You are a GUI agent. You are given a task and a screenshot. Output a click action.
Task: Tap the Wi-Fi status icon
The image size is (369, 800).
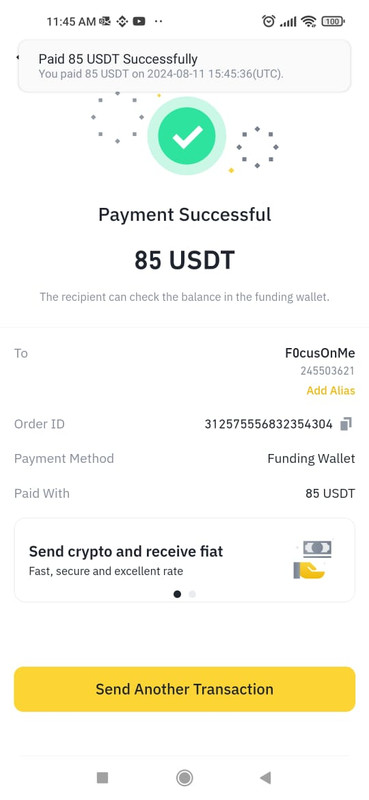point(308,21)
